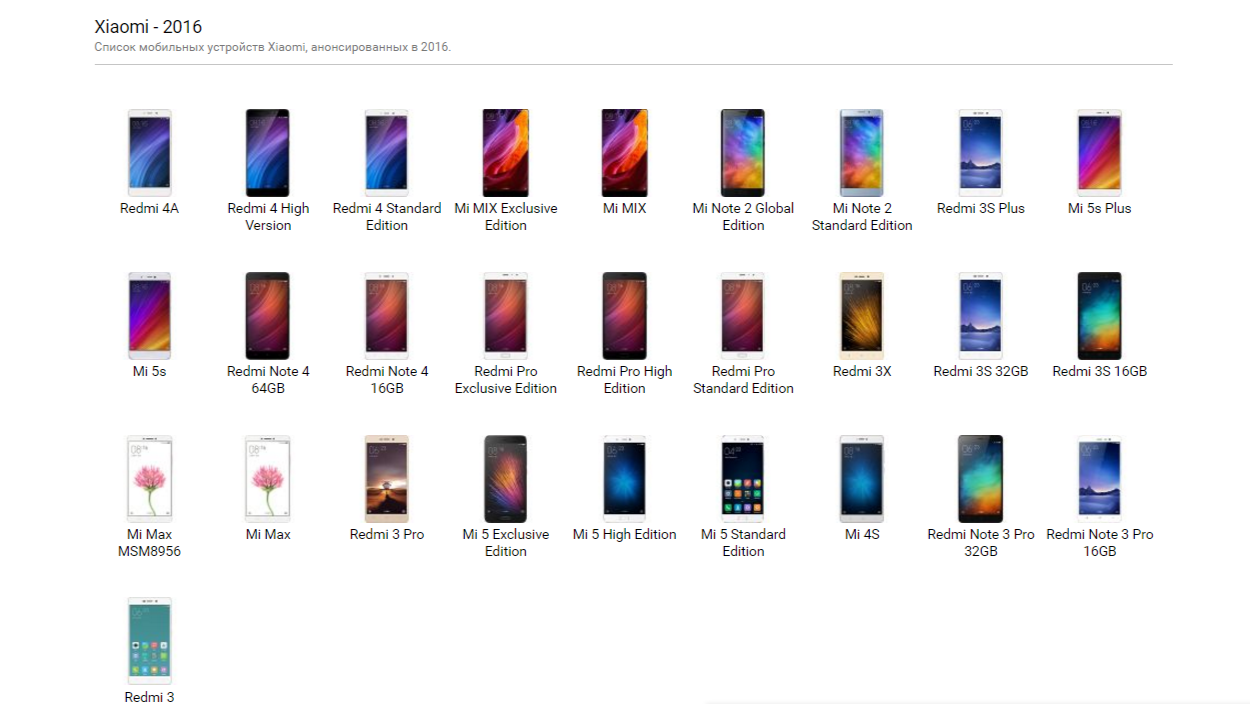The image size is (1250, 704).
Task: Open Mi MIX Exclusive Edition phone image
Action: pyautogui.click(x=506, y=153)
